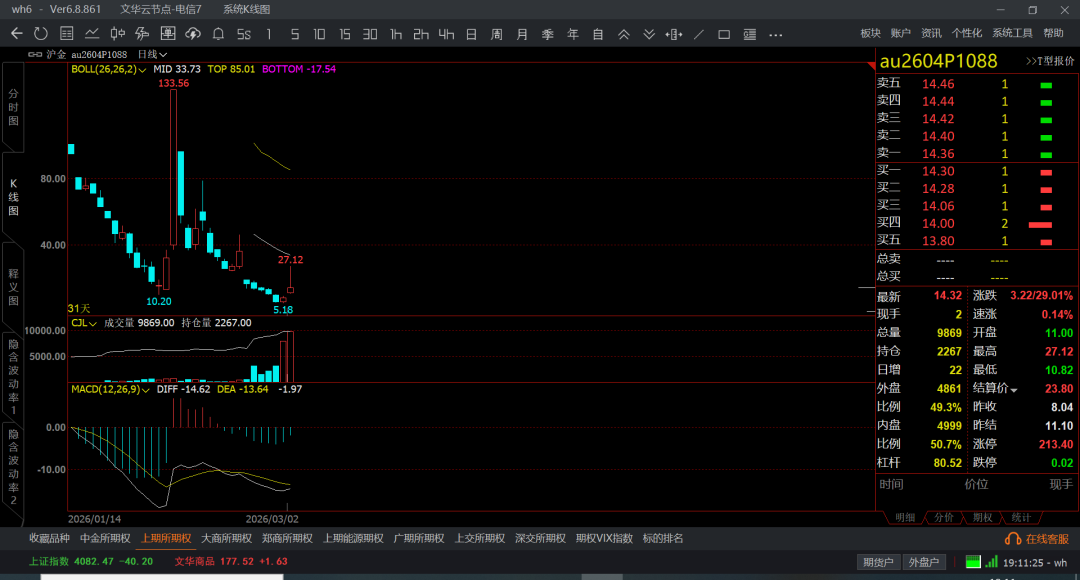Switch to yearly 年 period

pos(573,34)
